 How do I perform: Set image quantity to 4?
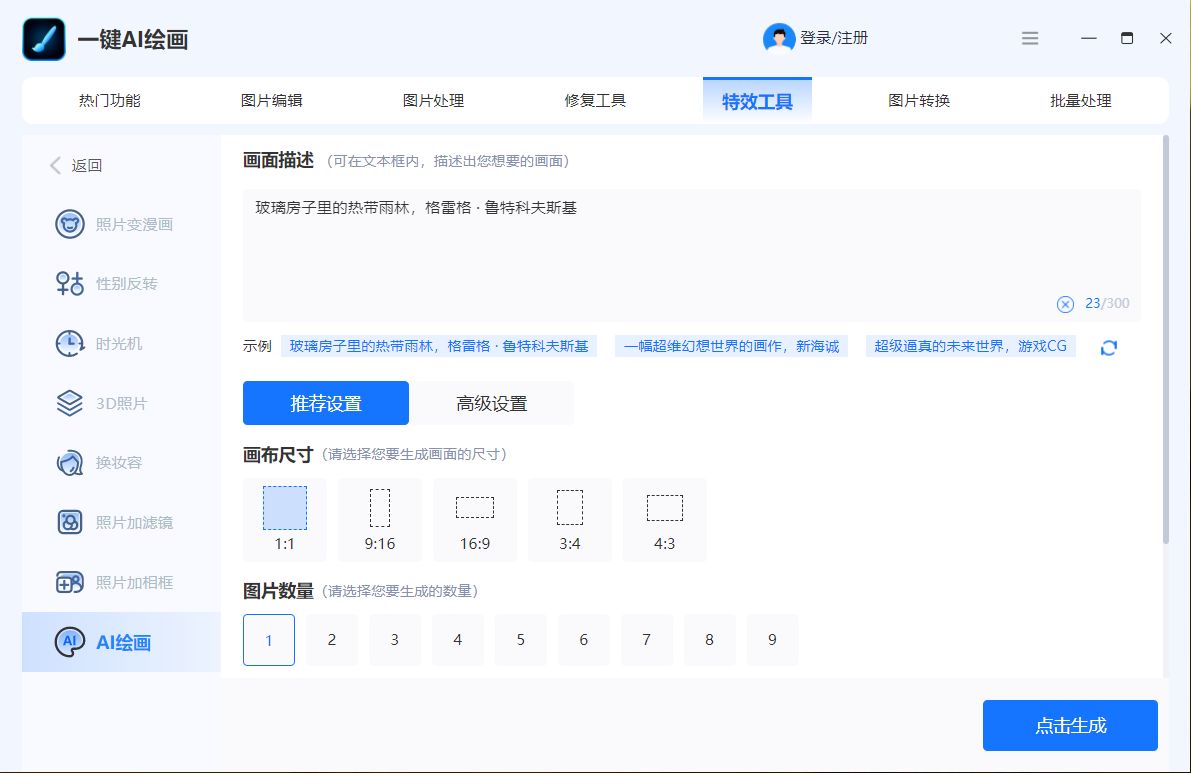458,640
